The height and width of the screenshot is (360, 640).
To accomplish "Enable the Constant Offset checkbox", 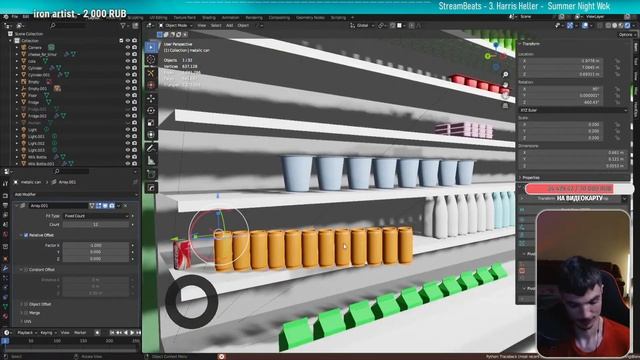I will point(26,270).
